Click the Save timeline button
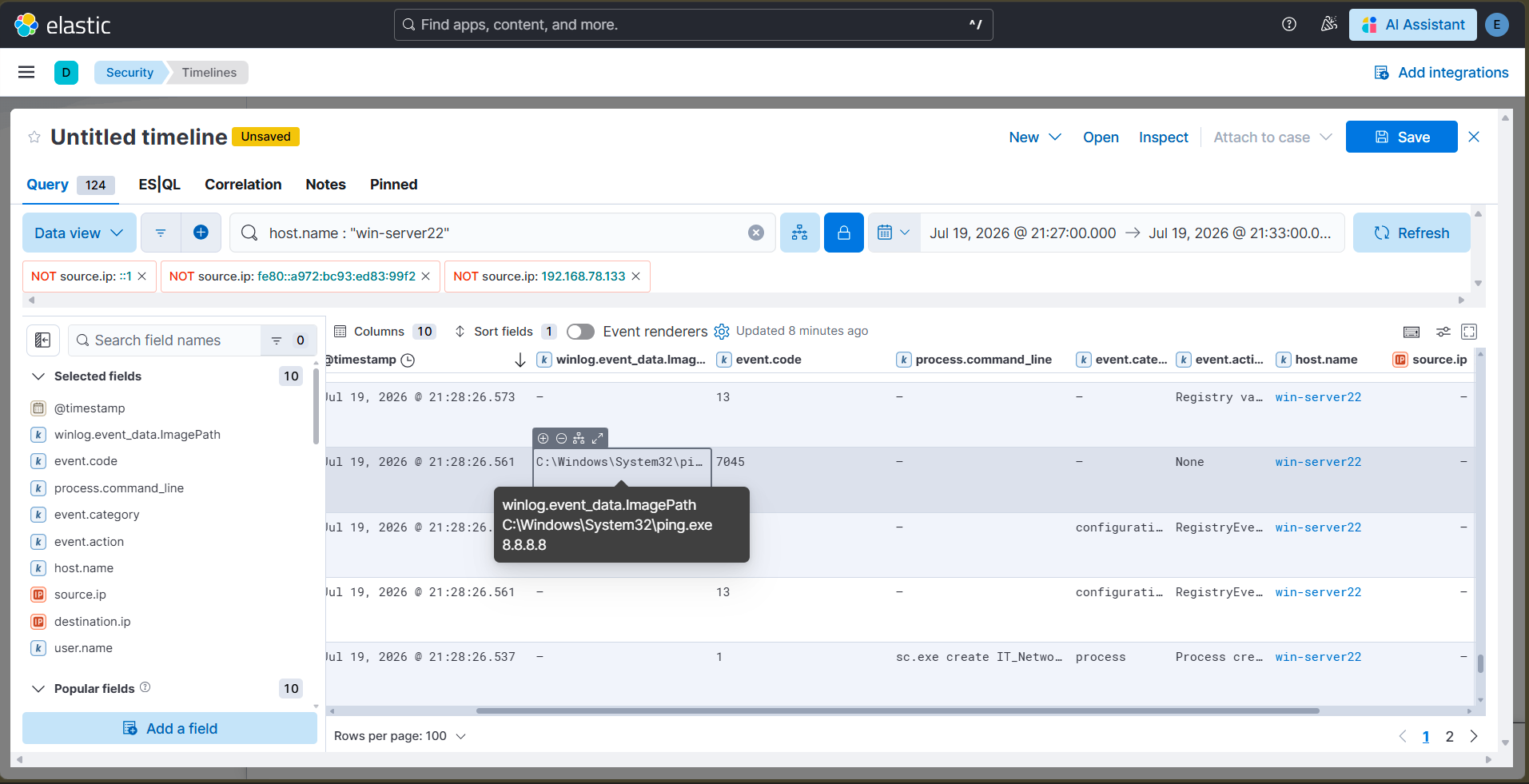Screen dimensions: 1529x784 pyautogui.click(x=1401, y=137)
